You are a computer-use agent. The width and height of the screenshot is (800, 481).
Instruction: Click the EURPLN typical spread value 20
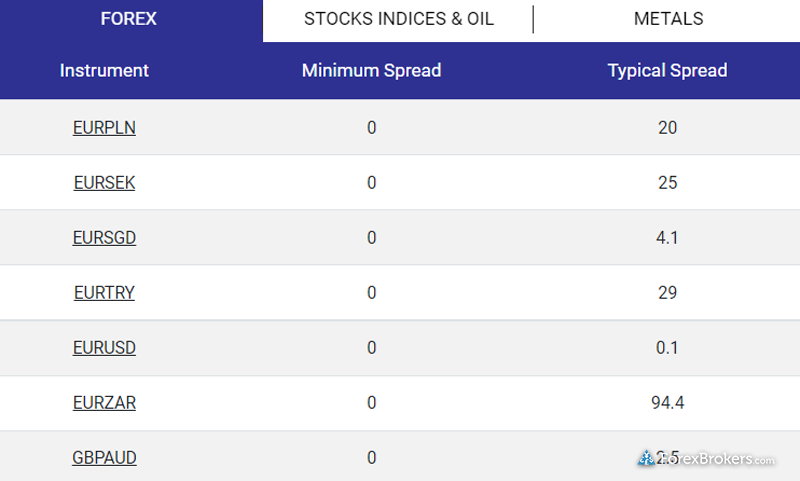[667, 128]
